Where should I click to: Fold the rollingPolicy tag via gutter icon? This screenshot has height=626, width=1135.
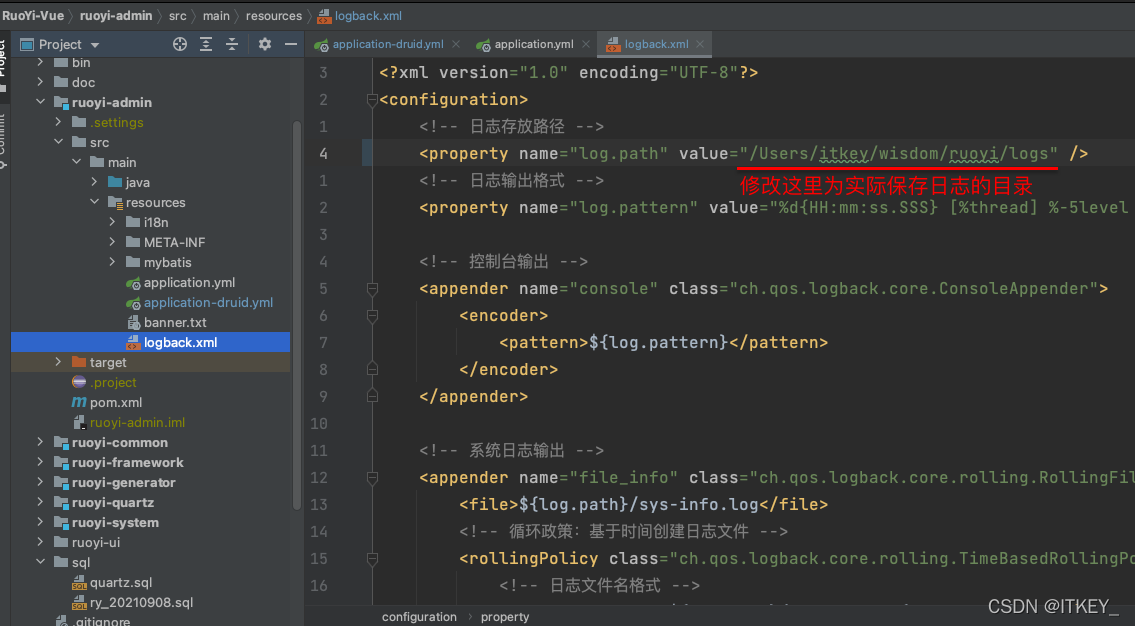pyautogui.click(x=372, y=559)
